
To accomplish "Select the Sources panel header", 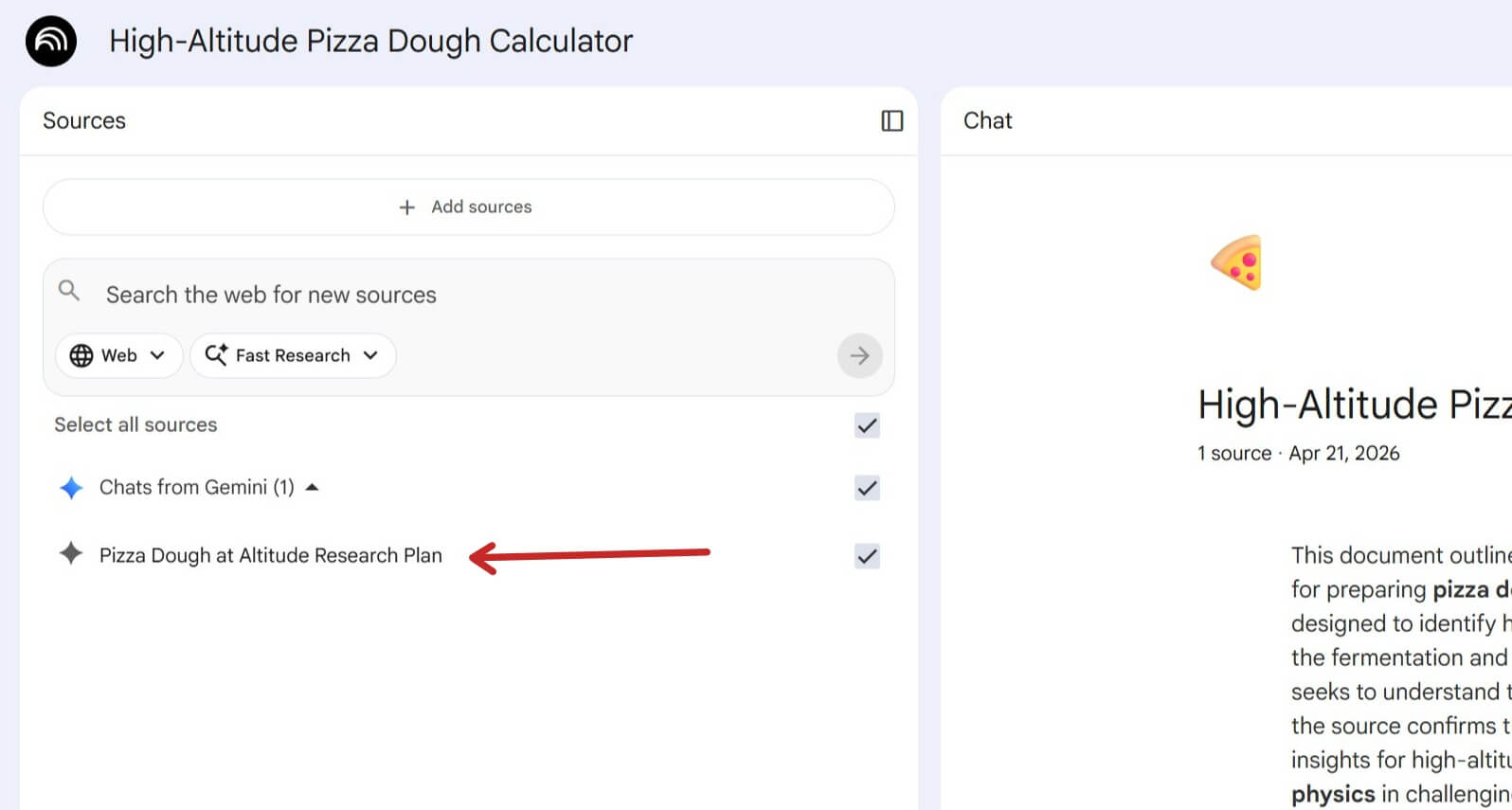I will coord(84,120).
